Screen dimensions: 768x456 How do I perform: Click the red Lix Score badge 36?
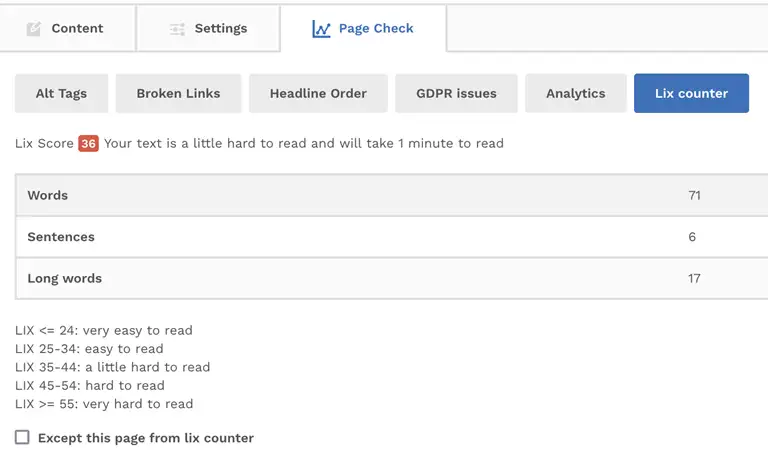88,144
